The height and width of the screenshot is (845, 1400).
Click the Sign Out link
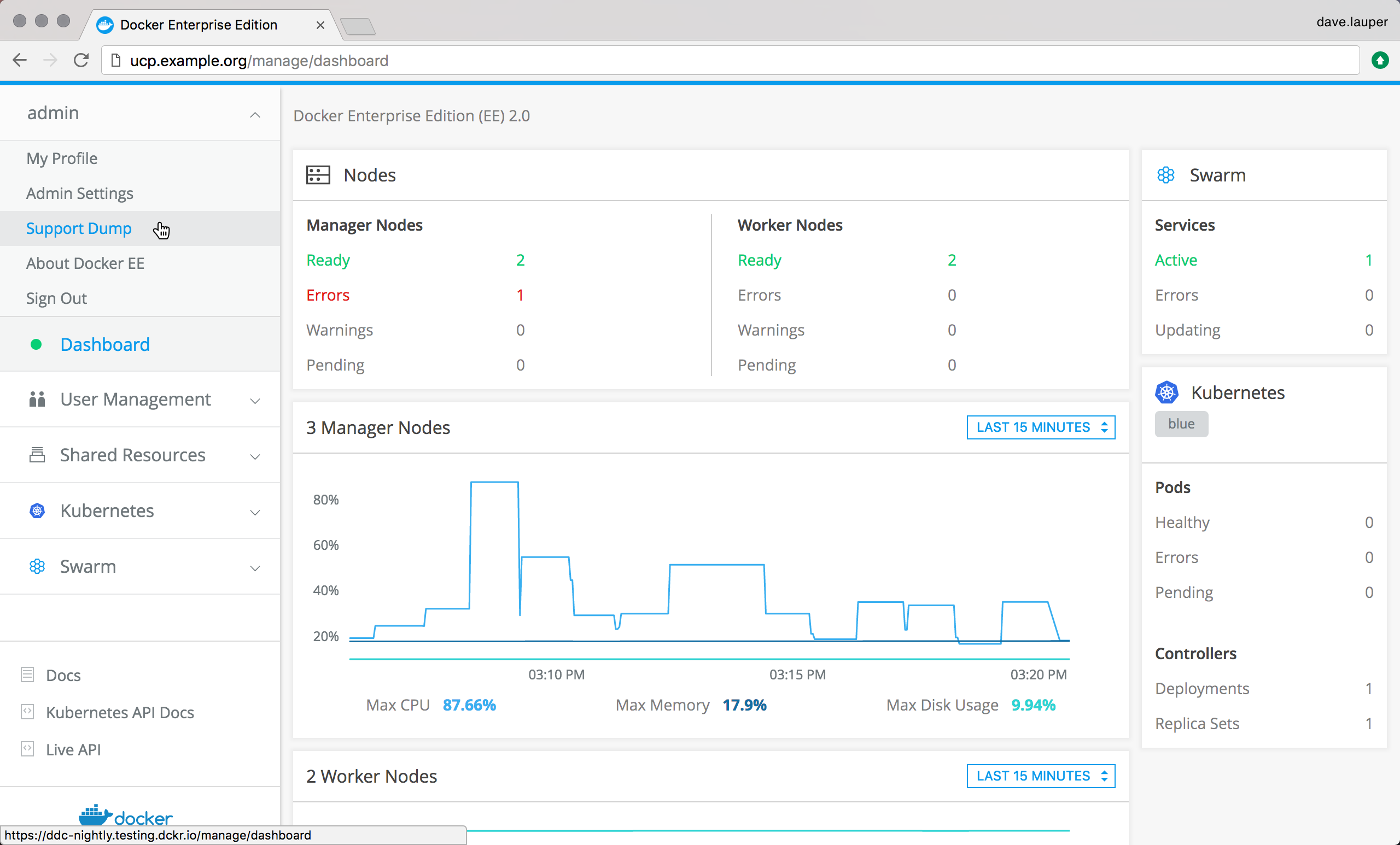tap(56, 298)
